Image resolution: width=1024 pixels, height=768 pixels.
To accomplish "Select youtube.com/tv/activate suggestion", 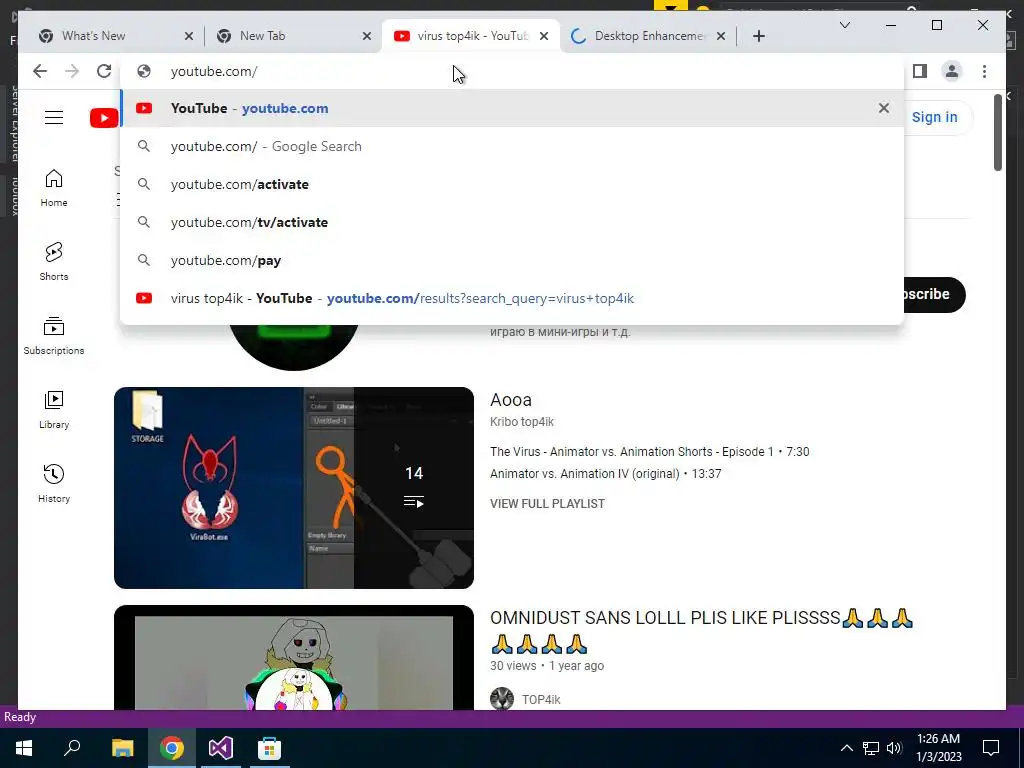I will tap(512, 222).
